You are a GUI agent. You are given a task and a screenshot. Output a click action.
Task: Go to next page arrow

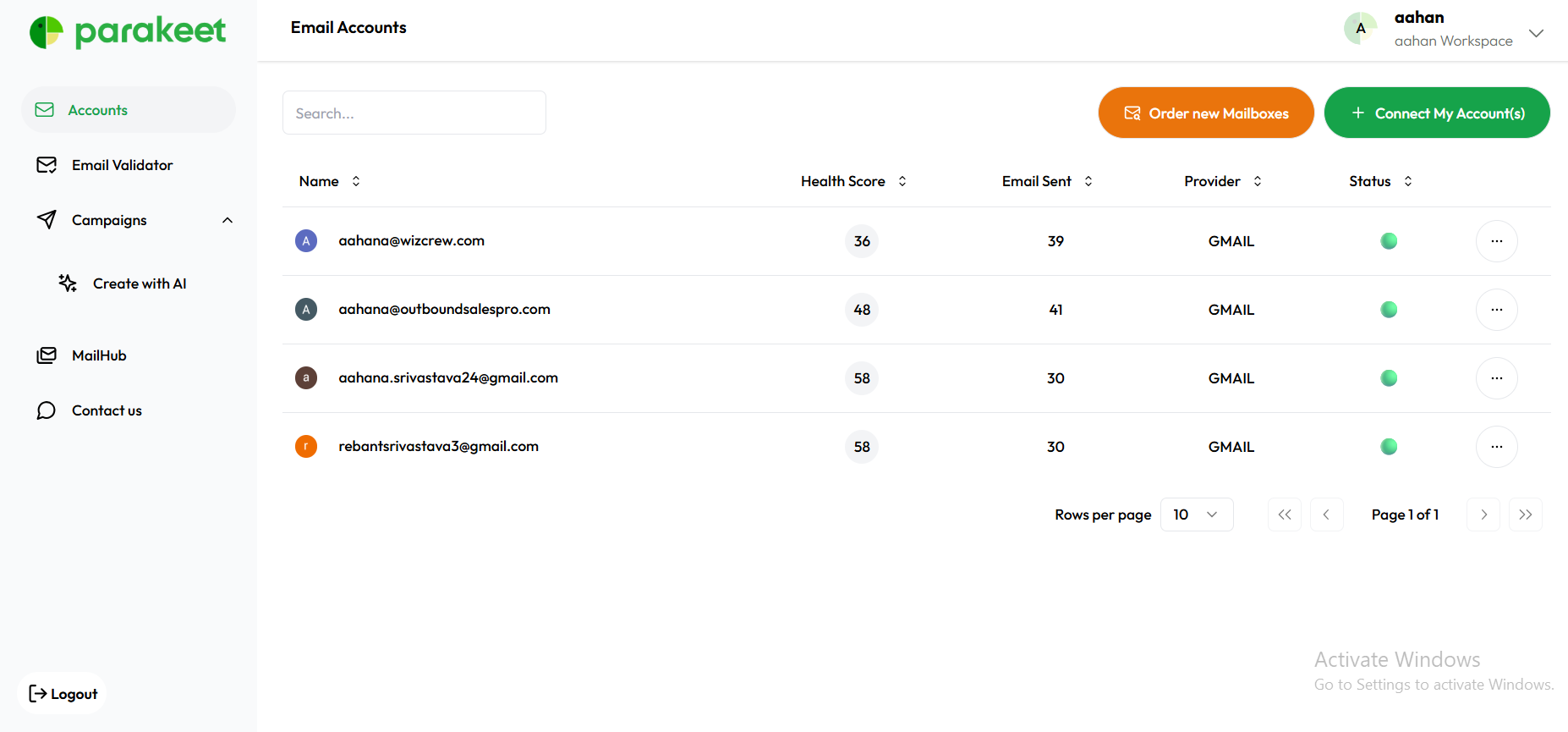1483,515
